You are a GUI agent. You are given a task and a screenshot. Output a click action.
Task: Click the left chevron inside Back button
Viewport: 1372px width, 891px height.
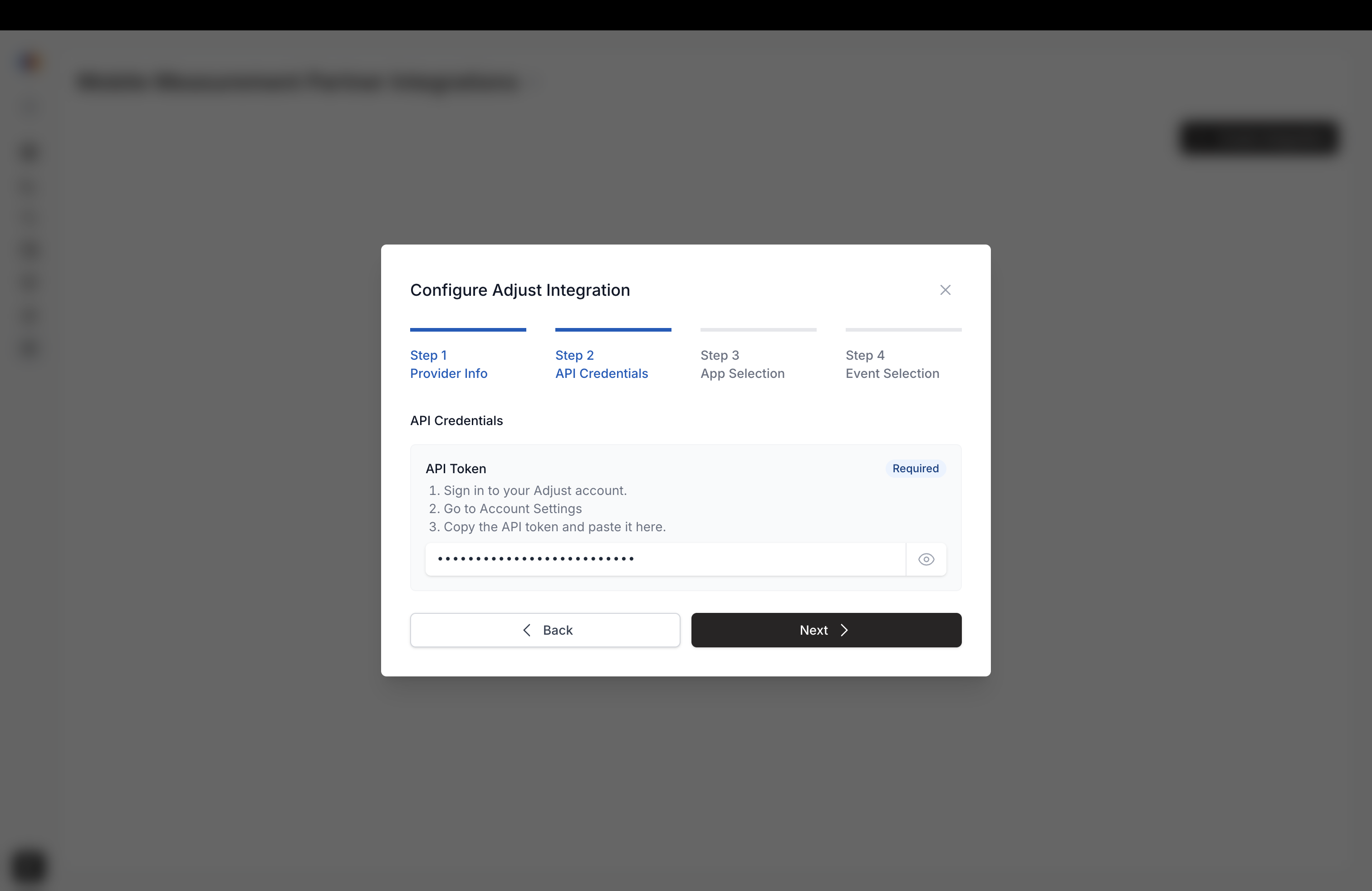coord(526,630)
